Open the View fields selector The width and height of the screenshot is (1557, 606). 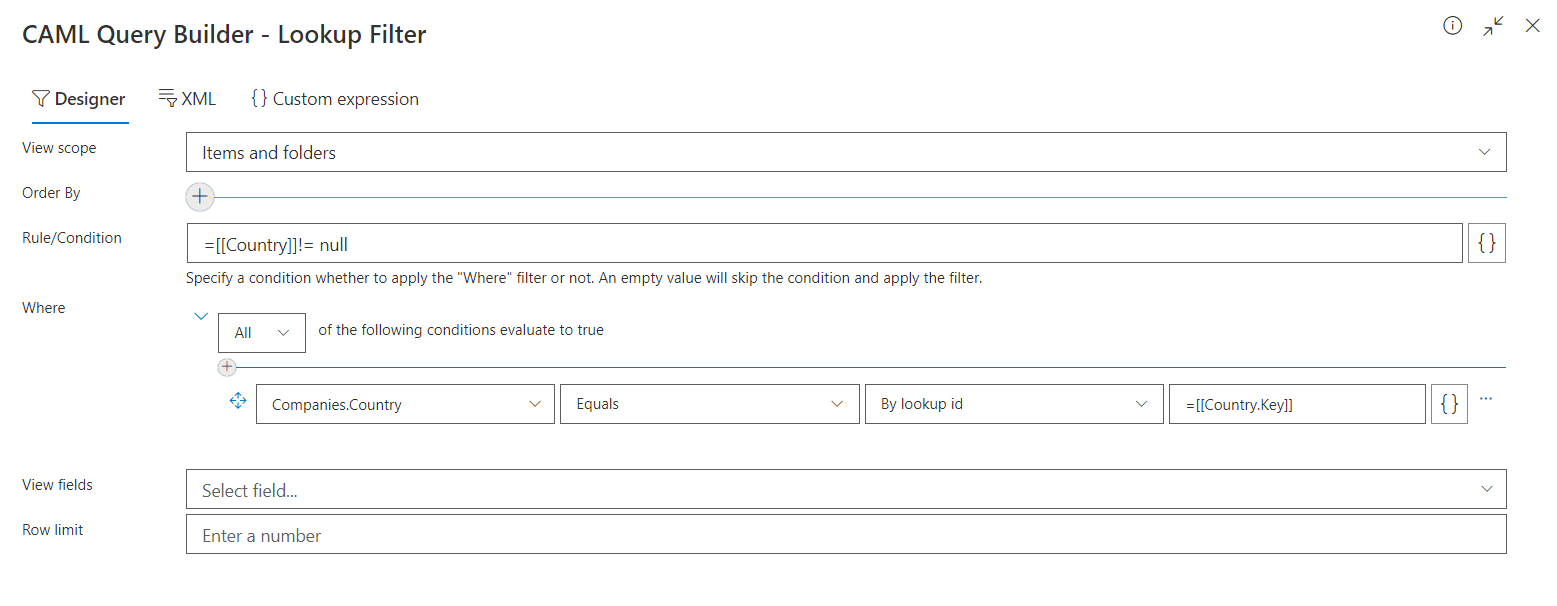(x=845, y=489)
